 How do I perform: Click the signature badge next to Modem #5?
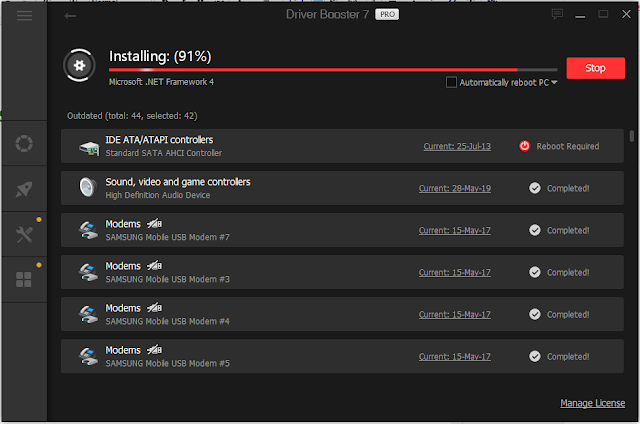tap(154, 350)
